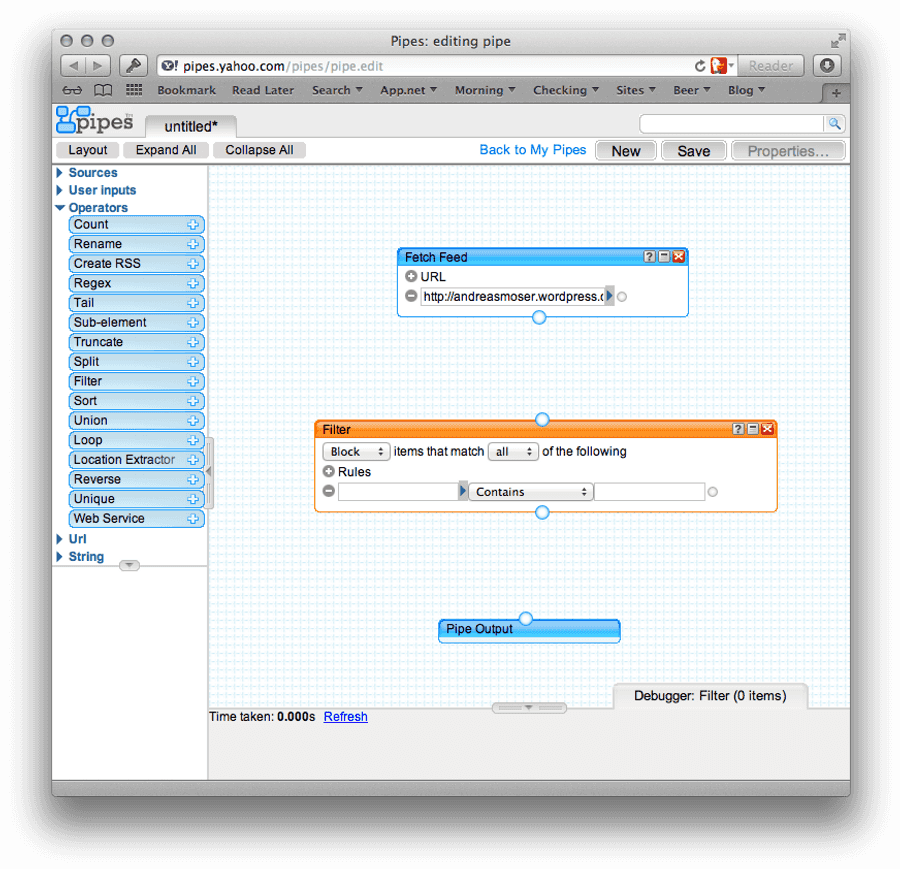
Task: Click the search magnifier icon
Action: [x=835, y=123]
